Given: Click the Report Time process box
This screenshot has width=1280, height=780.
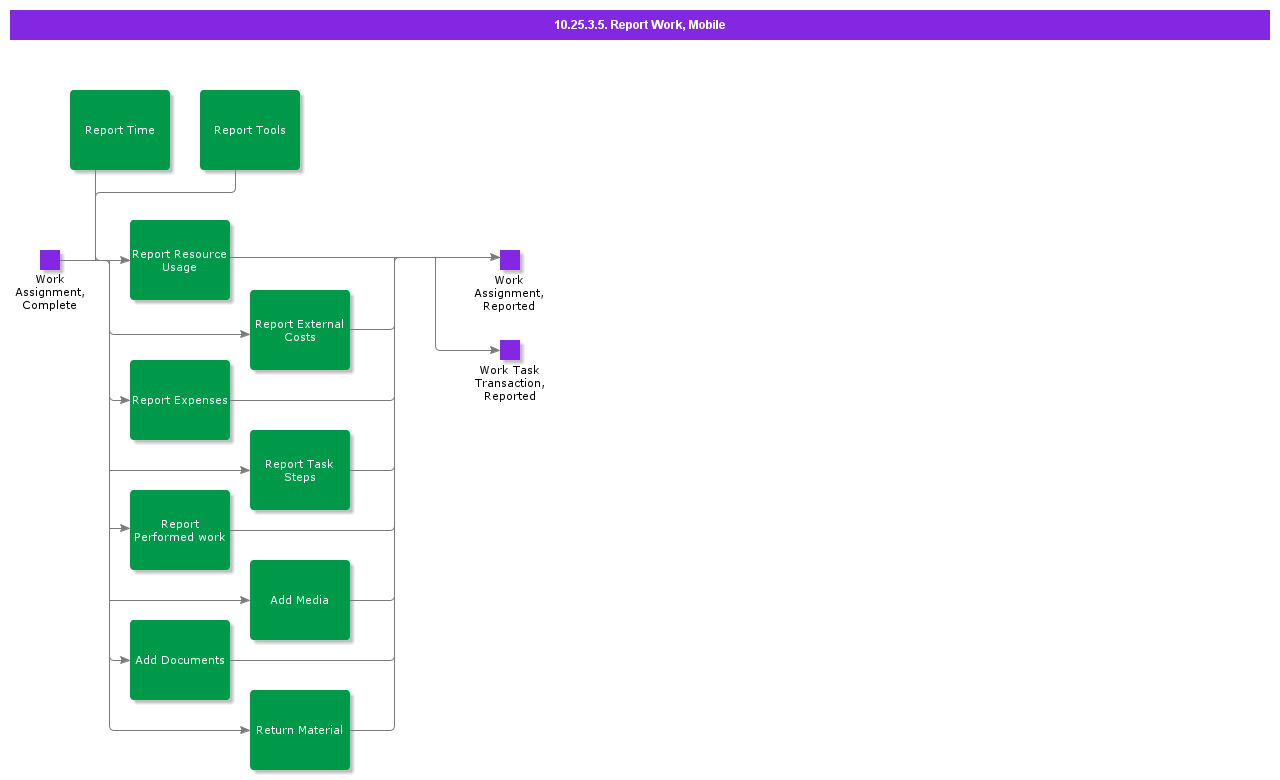Looking at the screenshot, I should click(120, 130).
